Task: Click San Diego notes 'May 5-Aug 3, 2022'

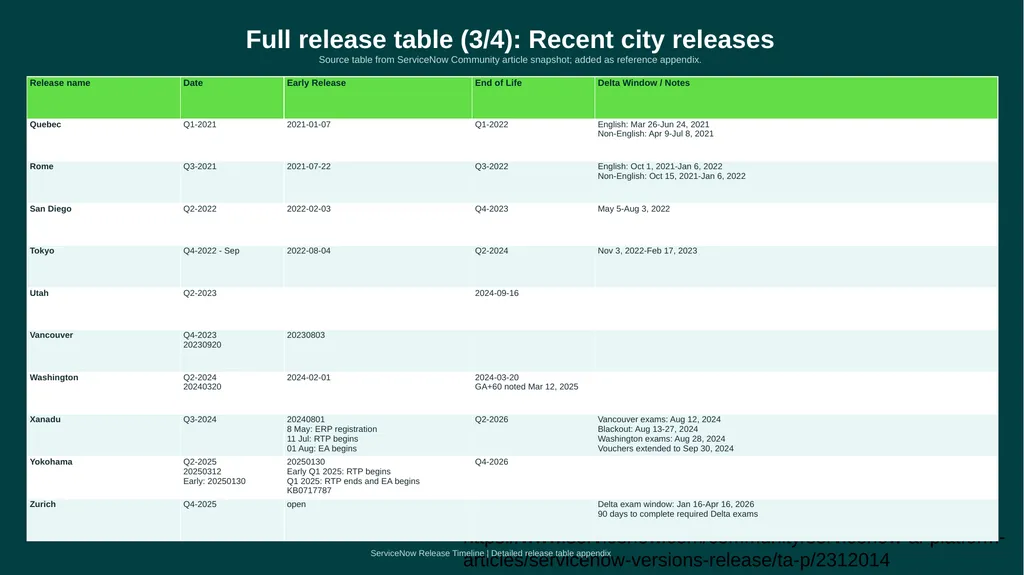Action: (x=633, y=209)
